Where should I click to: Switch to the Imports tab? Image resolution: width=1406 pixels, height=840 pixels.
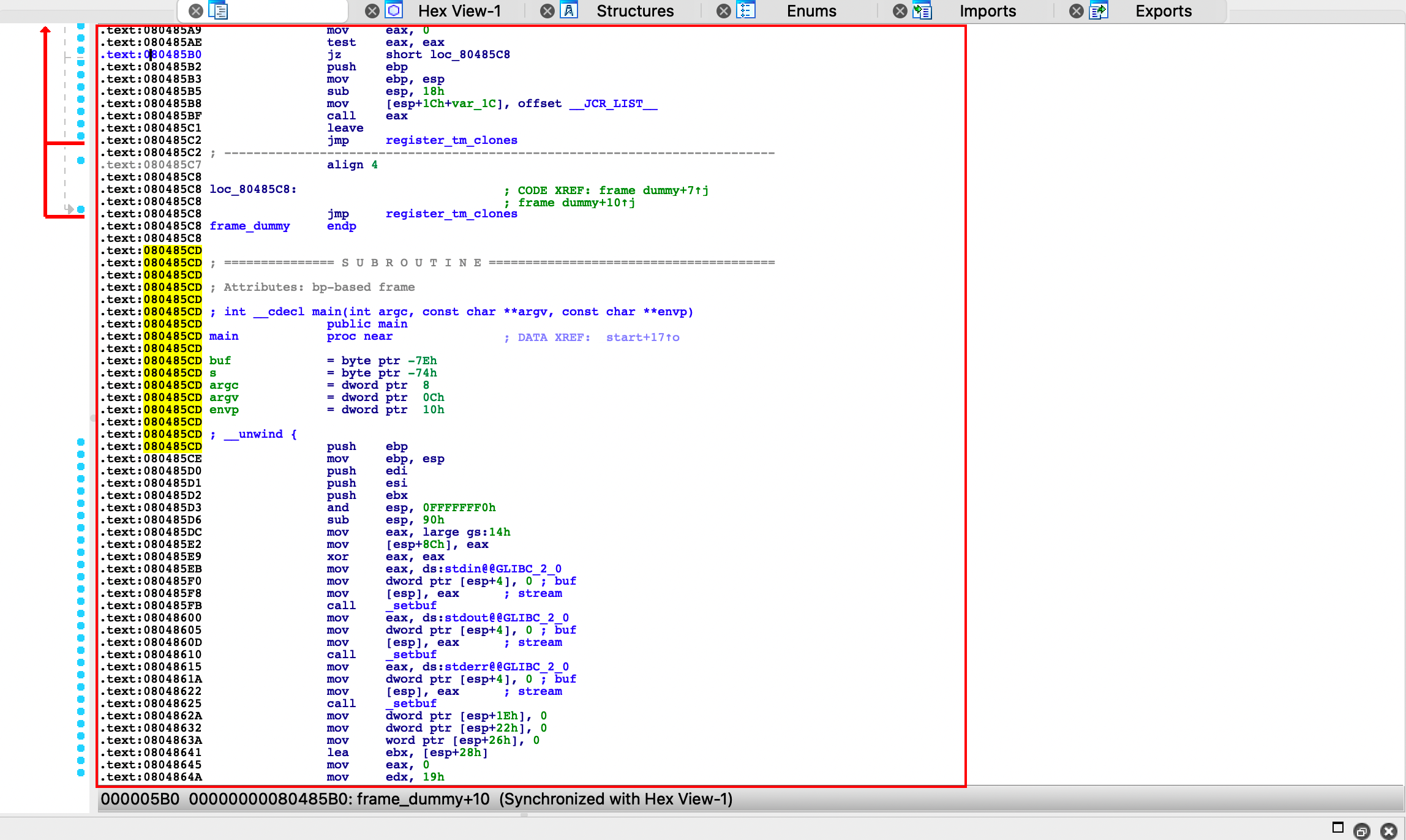(987, 11)
